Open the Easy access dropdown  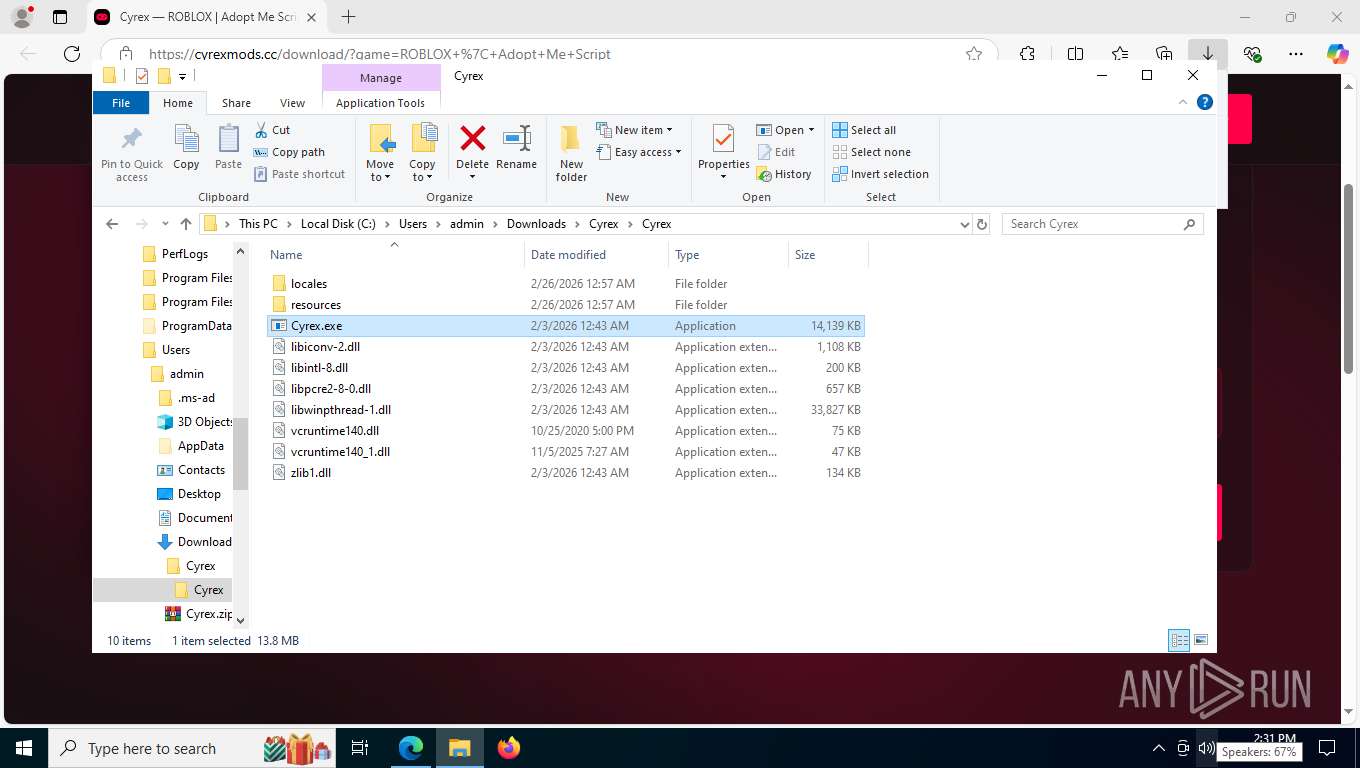[x=639, y=152]
